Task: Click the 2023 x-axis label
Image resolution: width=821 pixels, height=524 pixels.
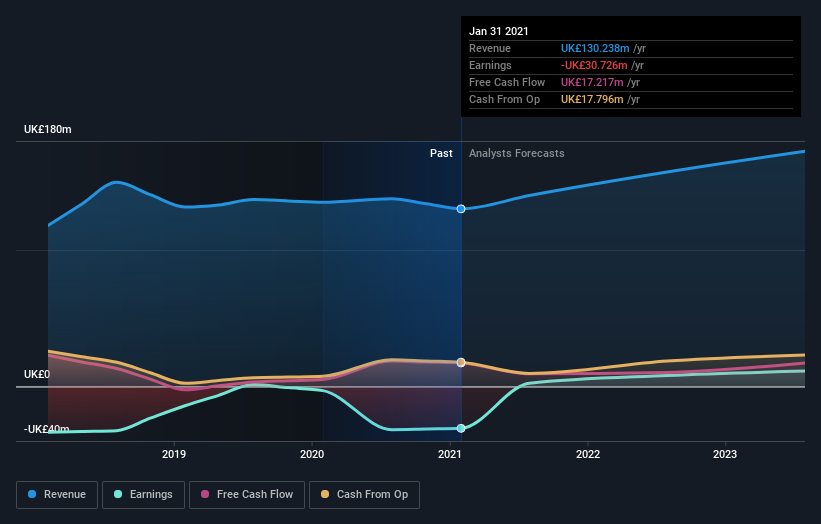Action: click(x=725, y=454)
